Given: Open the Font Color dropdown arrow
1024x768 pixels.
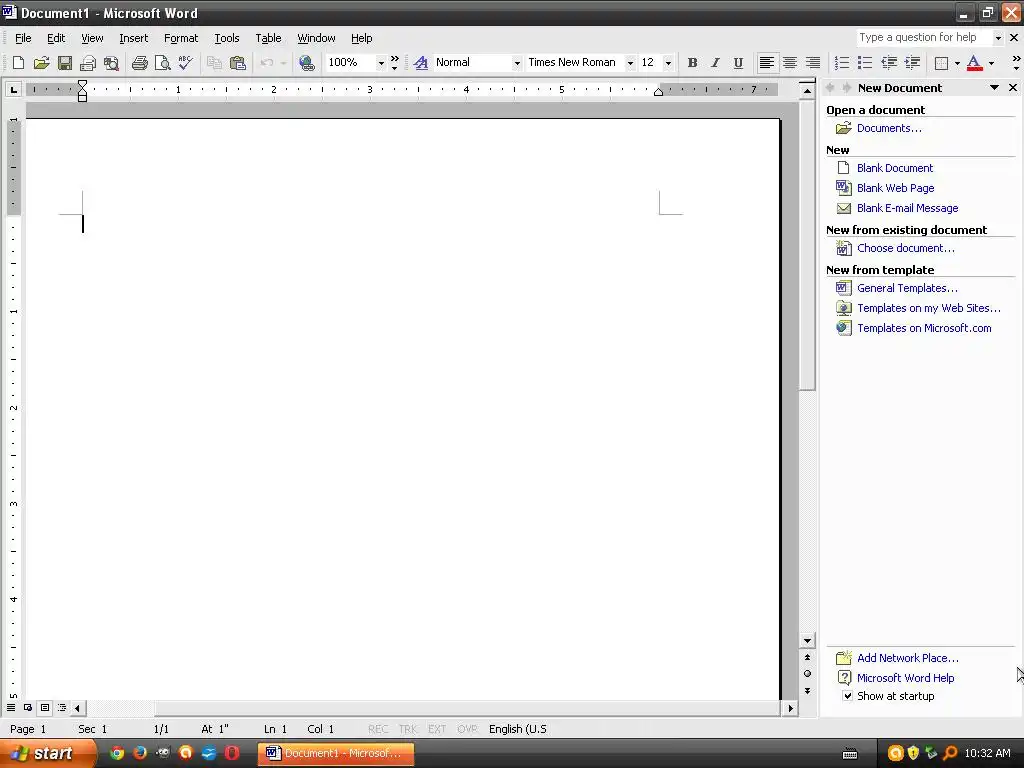Looking at the screenshot, I should click(x=991, y=63).
